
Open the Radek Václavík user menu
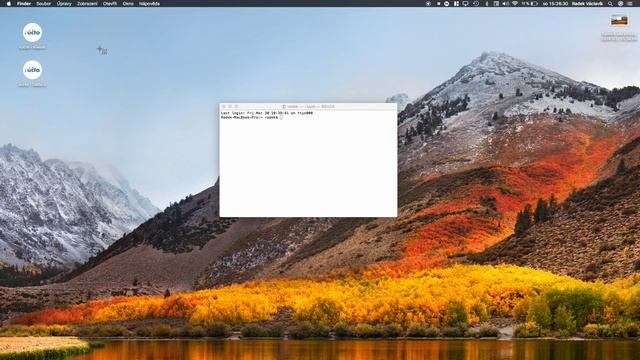point(587,4)
